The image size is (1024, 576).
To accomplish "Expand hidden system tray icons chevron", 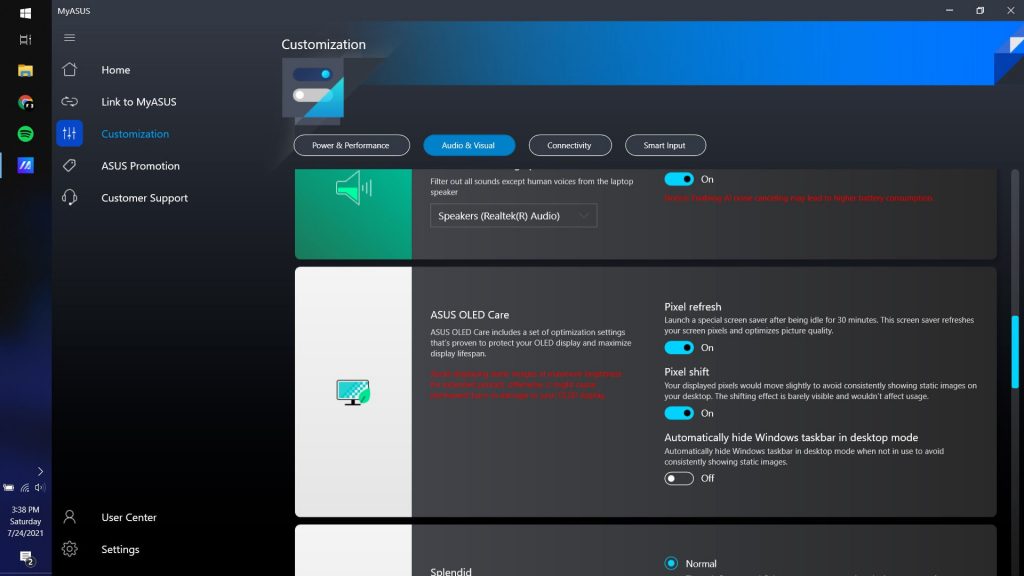I will [40, 471].
